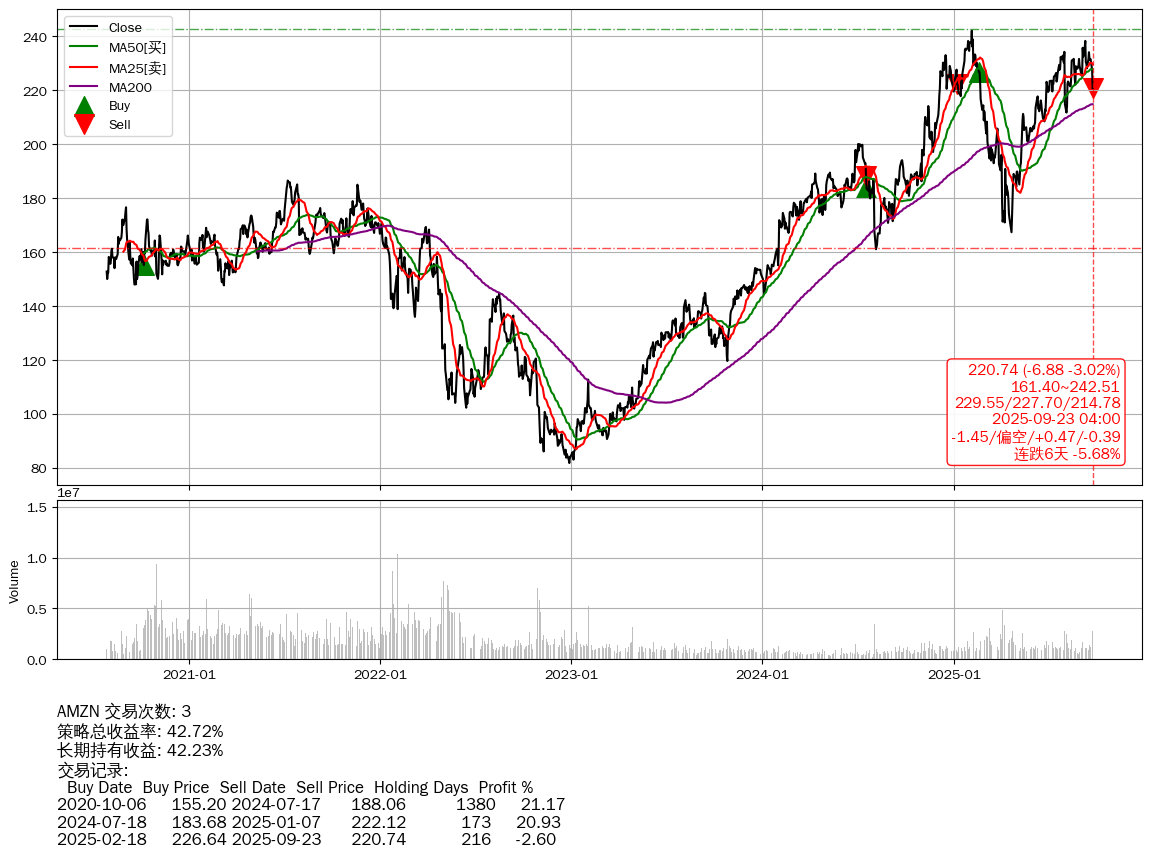This screenshot has height=857, width=1152.
Task: Click the Profit % column header
Action: tap(505, 788)
